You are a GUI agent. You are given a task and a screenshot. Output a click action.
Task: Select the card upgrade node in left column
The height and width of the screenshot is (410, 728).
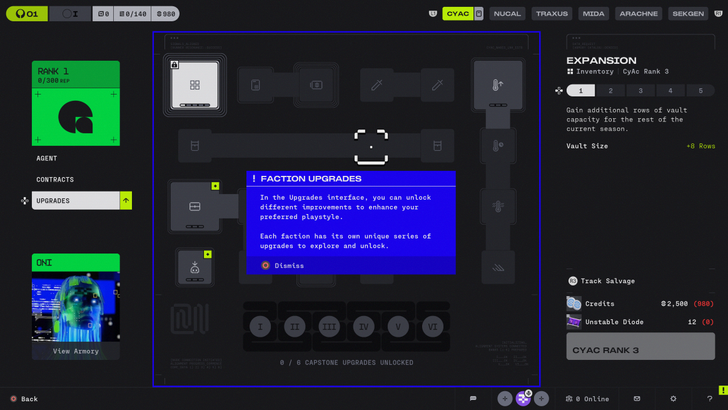195,207
